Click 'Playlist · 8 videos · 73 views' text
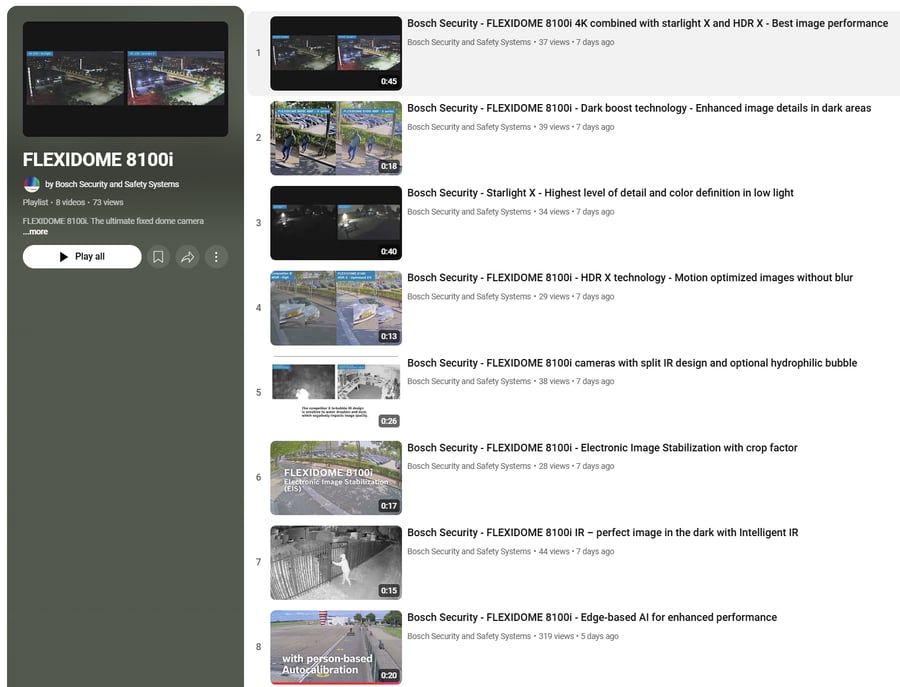Screen dimensions: 900x687 tap(73, 203)
